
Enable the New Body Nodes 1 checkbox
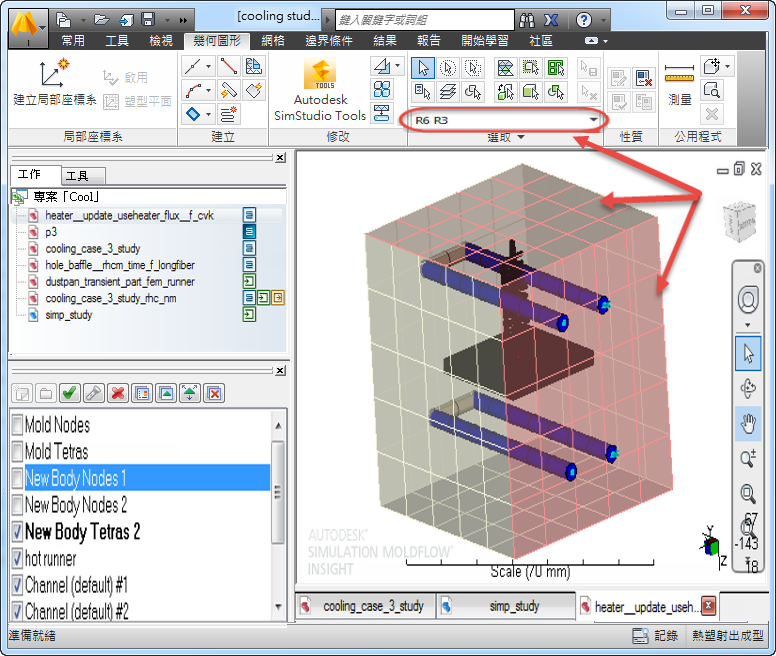(x=18, y=478)
